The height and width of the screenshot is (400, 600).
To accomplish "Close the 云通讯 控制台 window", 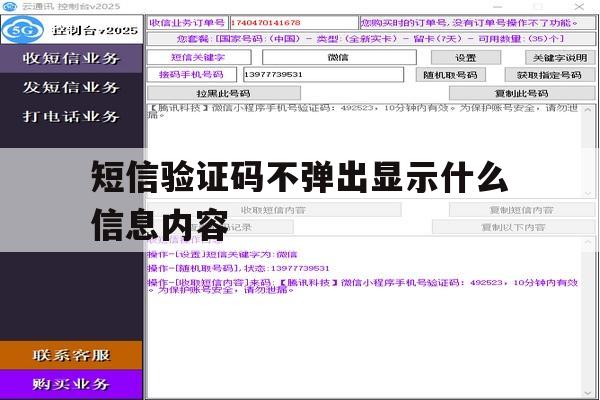I will pos(579,7).
